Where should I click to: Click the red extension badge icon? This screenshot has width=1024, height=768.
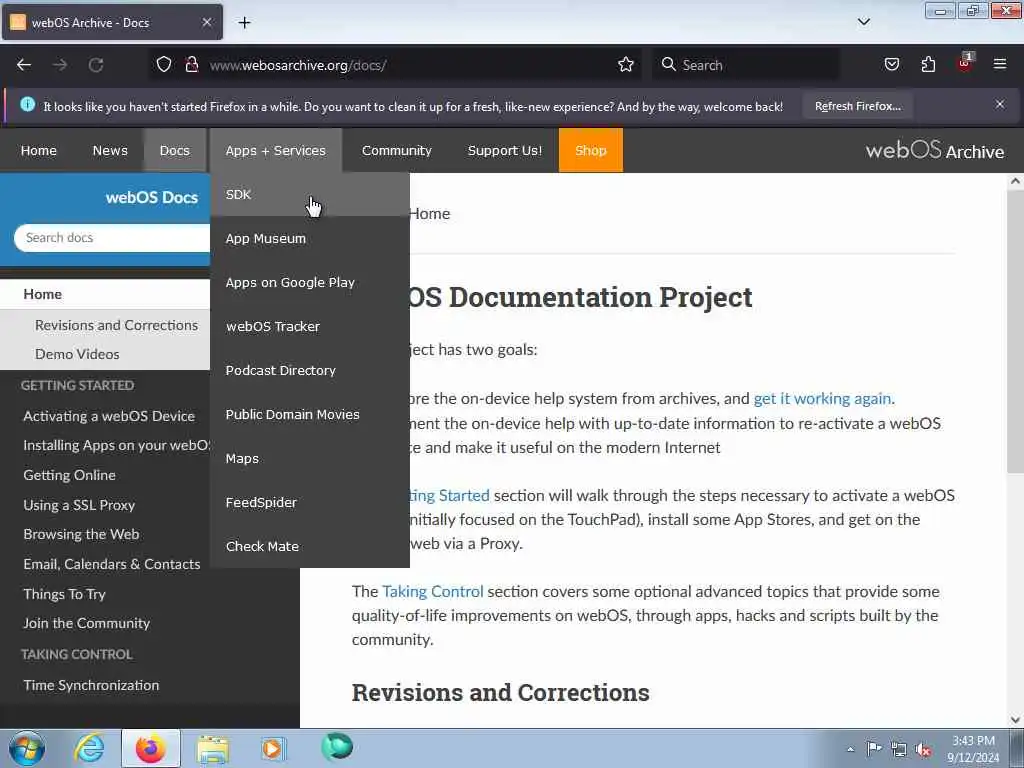[965, 63]
